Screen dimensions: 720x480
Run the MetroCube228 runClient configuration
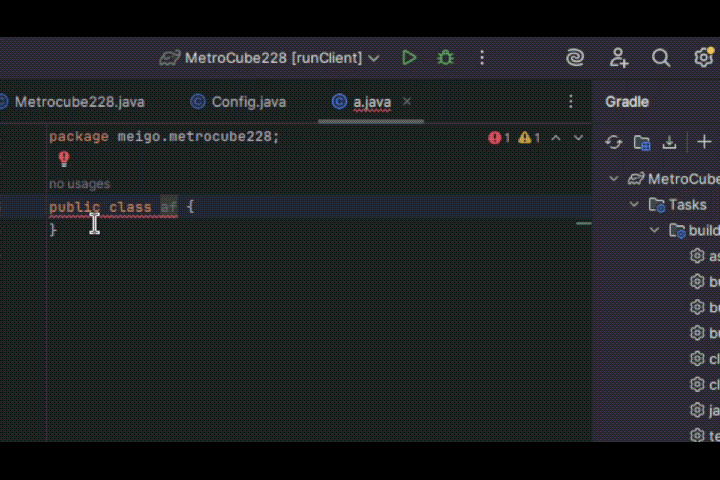pos(409,58)
